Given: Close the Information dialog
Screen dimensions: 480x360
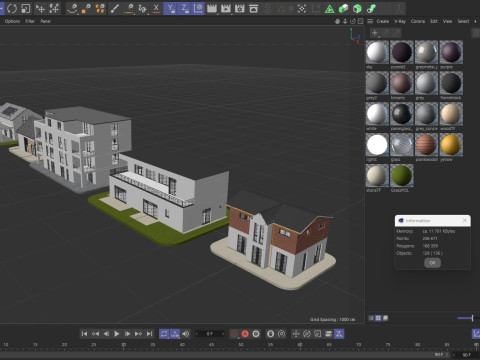Looking at the screenshot, I should (465, 220).
